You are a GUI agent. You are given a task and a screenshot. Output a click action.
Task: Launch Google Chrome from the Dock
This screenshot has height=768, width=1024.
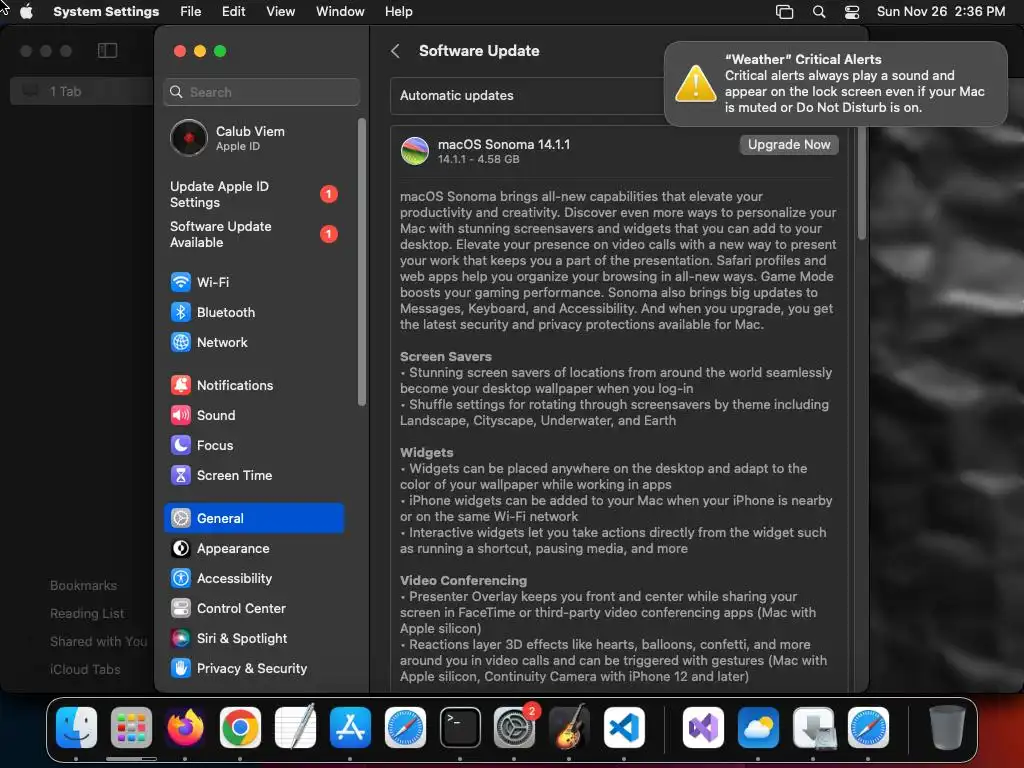tap(240, 728)
